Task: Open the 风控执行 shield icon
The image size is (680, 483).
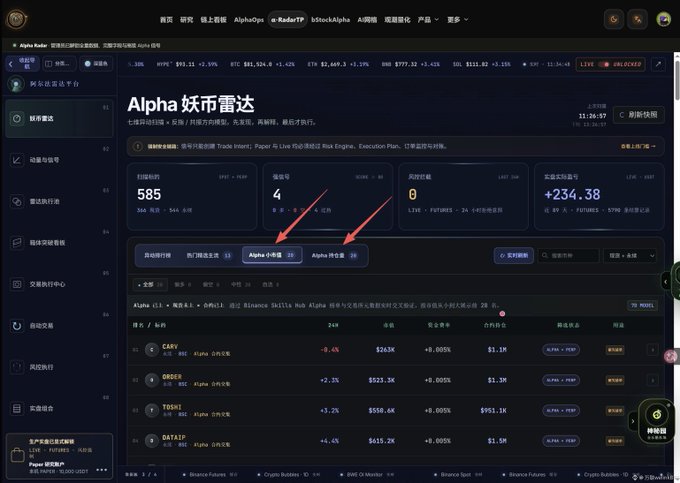Action: click(x=16, y=367)
